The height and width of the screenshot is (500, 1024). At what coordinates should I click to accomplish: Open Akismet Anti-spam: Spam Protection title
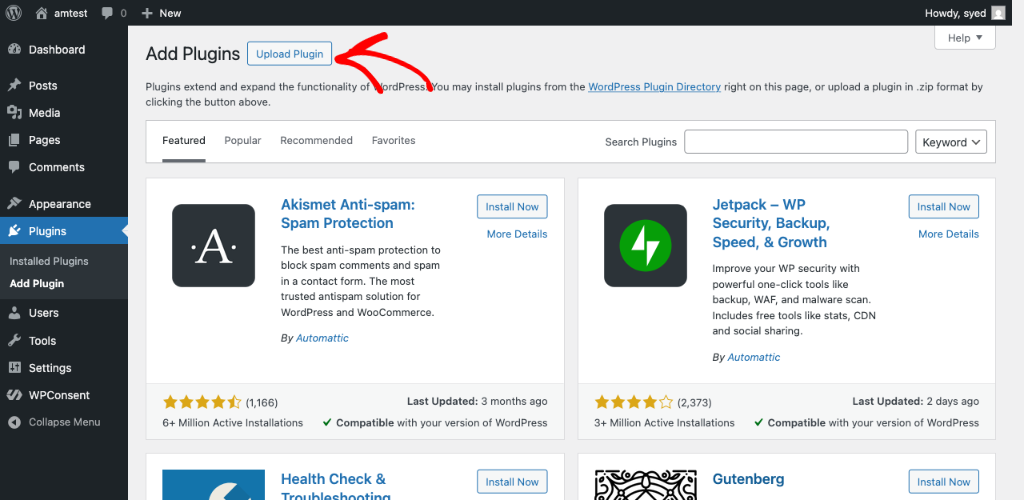tap(347, 213)
